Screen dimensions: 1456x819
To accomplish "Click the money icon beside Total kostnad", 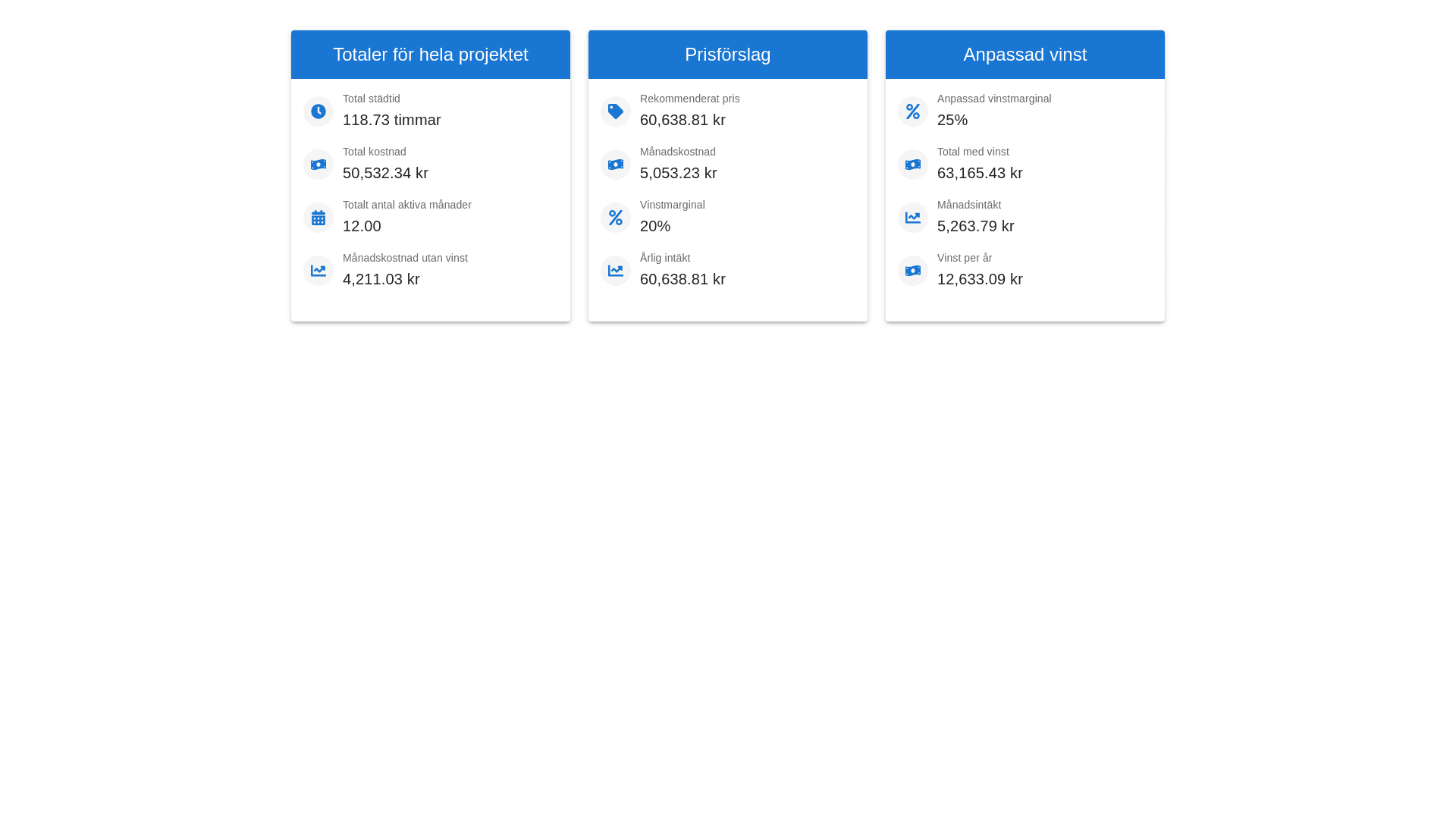I will 318,165.
